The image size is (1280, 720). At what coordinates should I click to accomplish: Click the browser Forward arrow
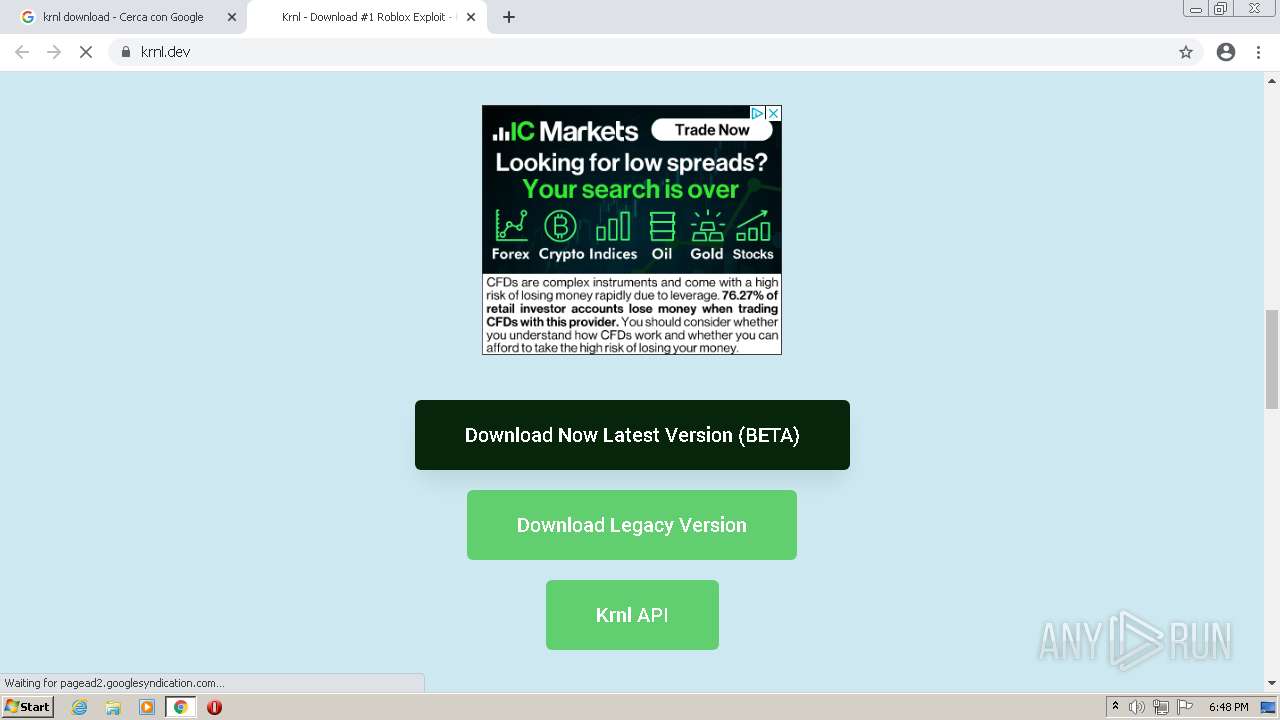(x=54, y=52)
